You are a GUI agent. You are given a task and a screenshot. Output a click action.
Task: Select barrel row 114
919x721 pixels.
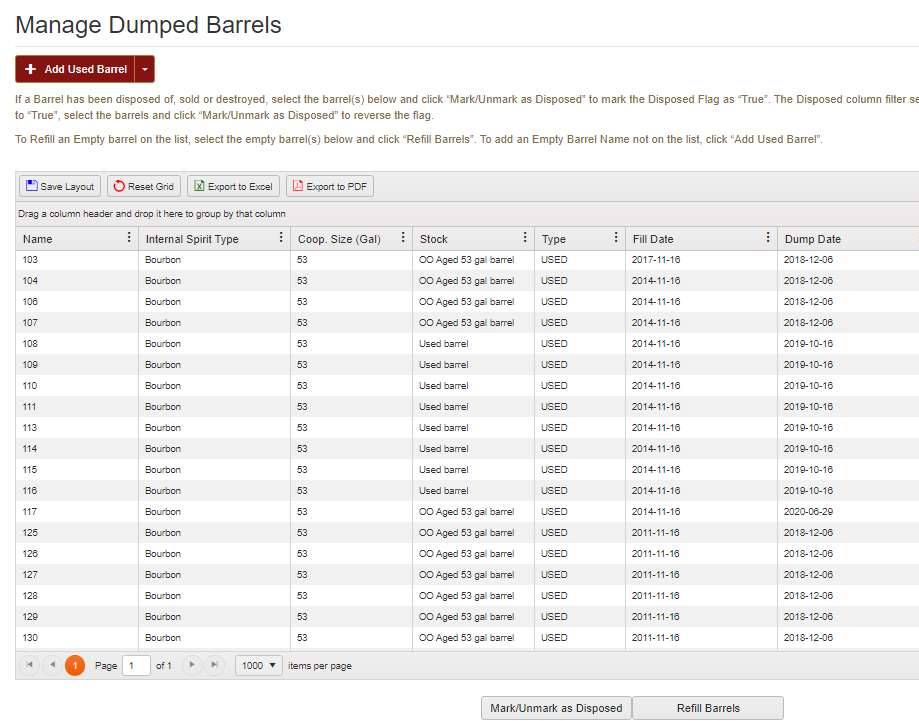click(x=467, y=448)
